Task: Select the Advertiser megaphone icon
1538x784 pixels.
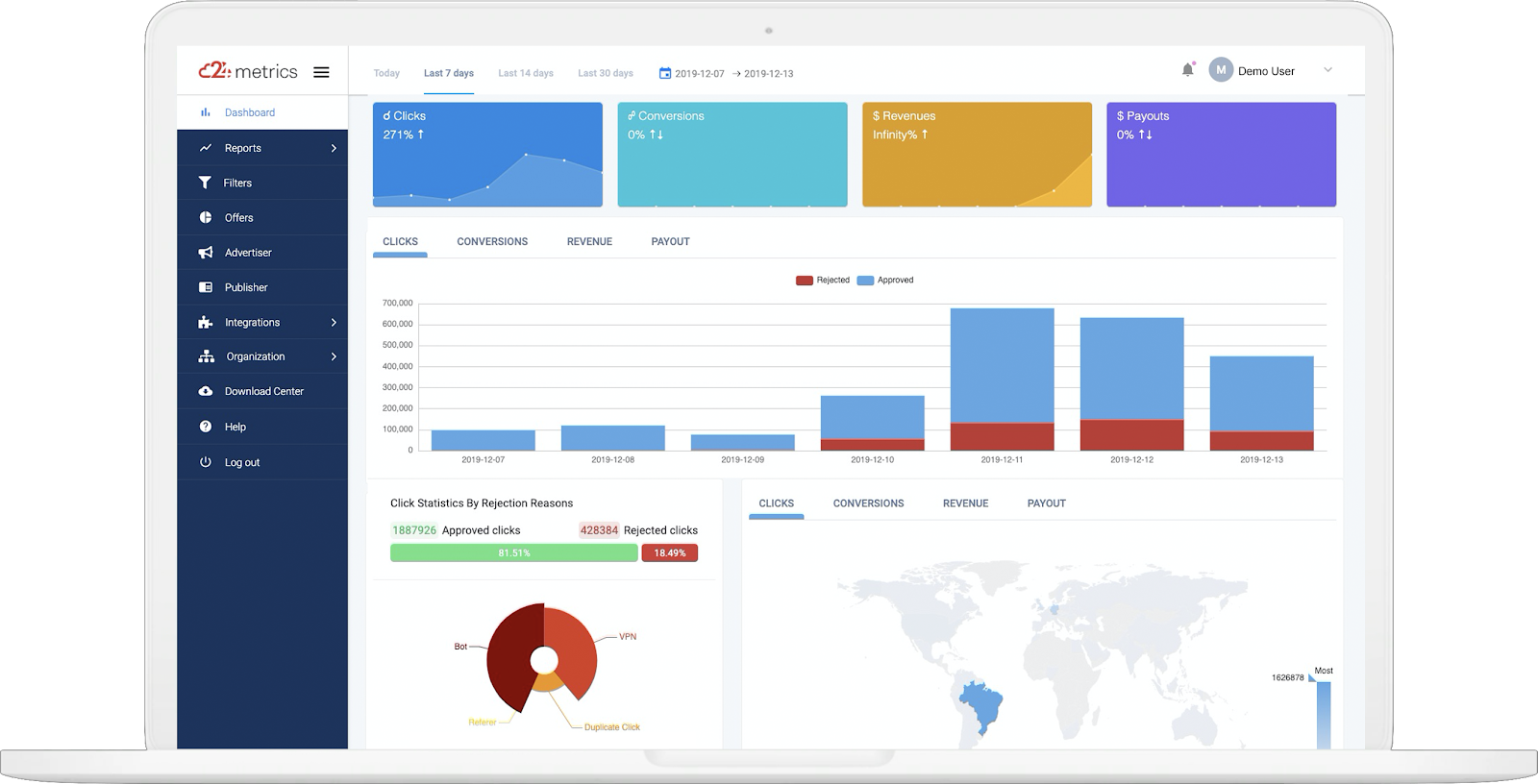Action: tap(205, 253)
